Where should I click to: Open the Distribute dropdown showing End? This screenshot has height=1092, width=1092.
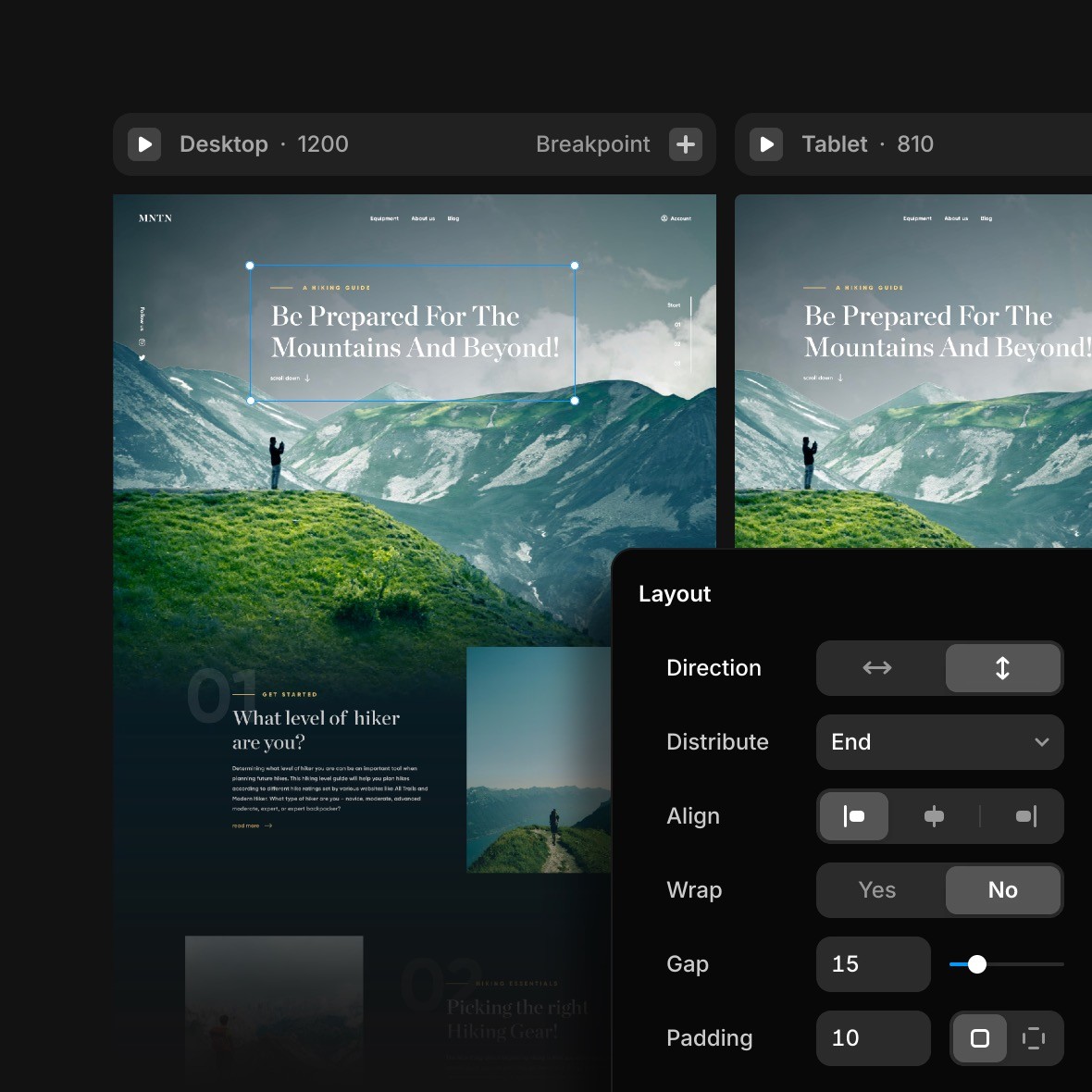click(x=938, y=742)
